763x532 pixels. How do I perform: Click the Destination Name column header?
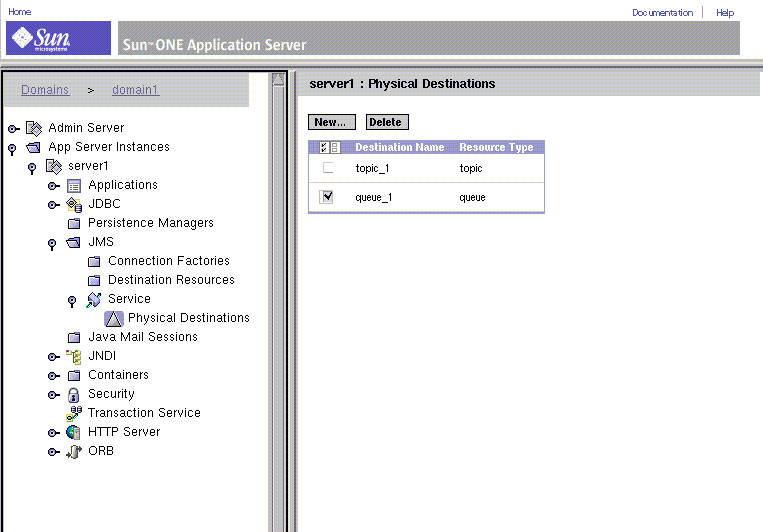pos(400,147)
